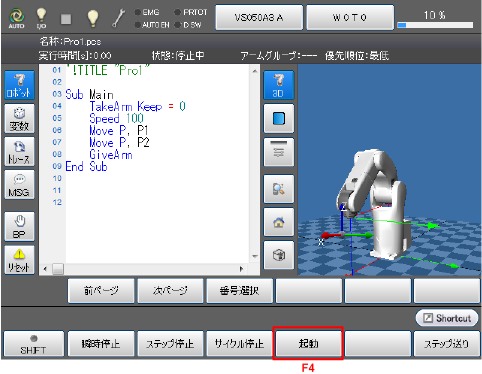Click the wrench settings icon

(x=118, y=18)
